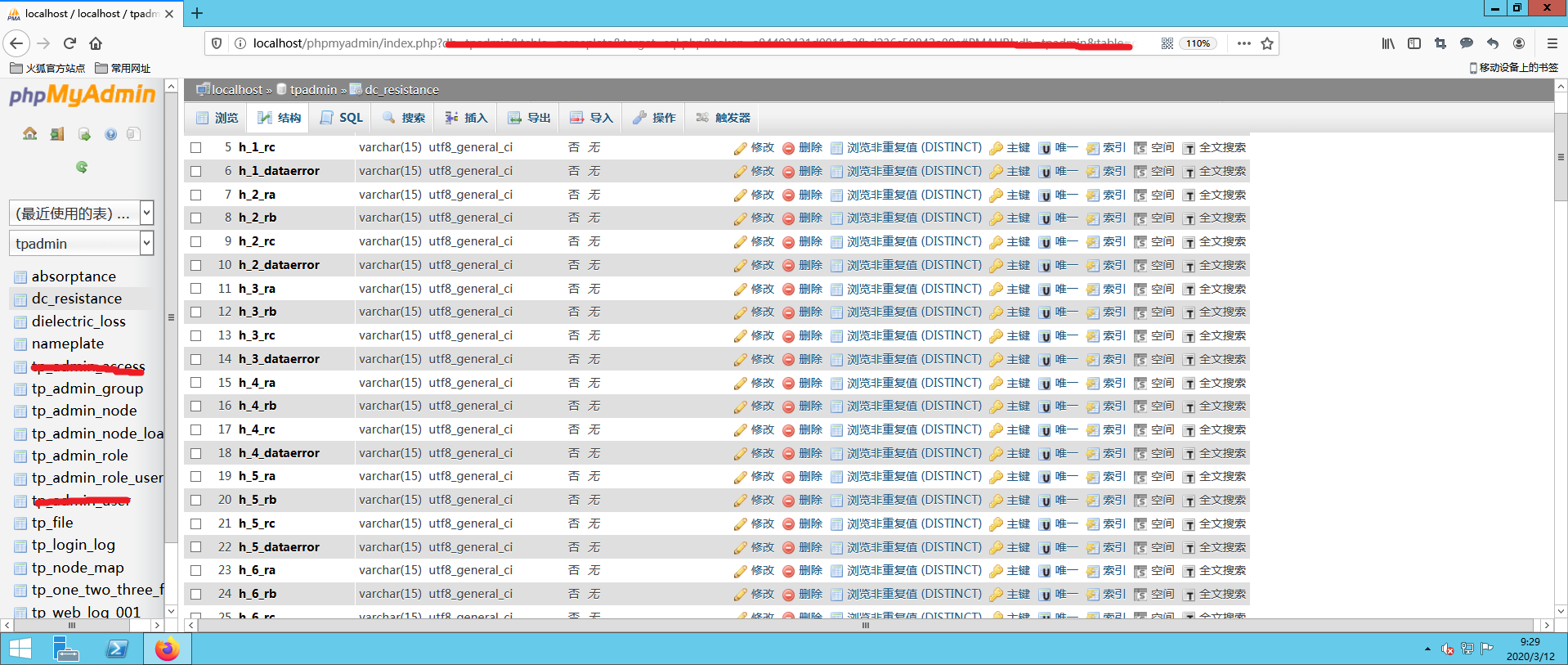Open Firefox library icon
1568x665 pixels.
coord(1388,43)
